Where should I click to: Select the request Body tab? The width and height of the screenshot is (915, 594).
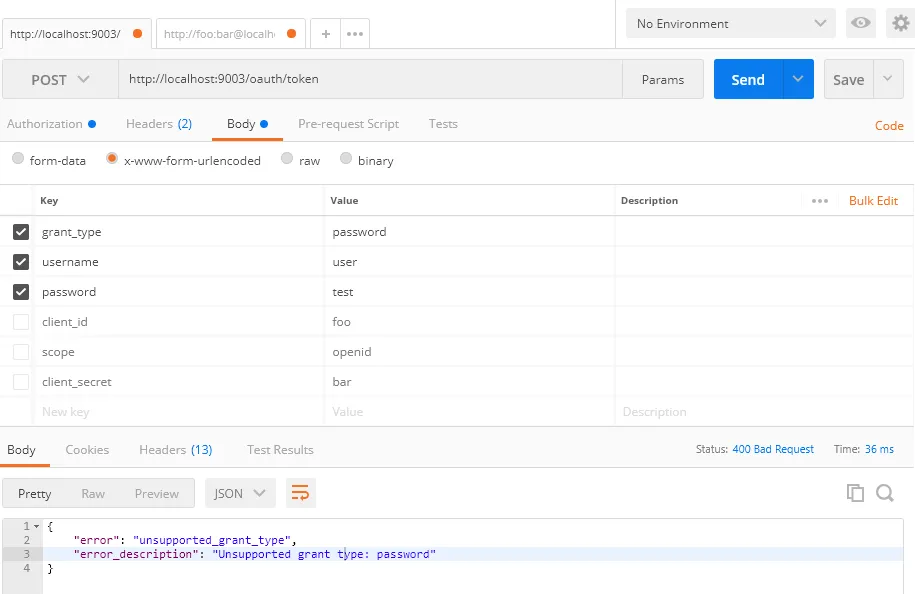[x=247, y=124]
